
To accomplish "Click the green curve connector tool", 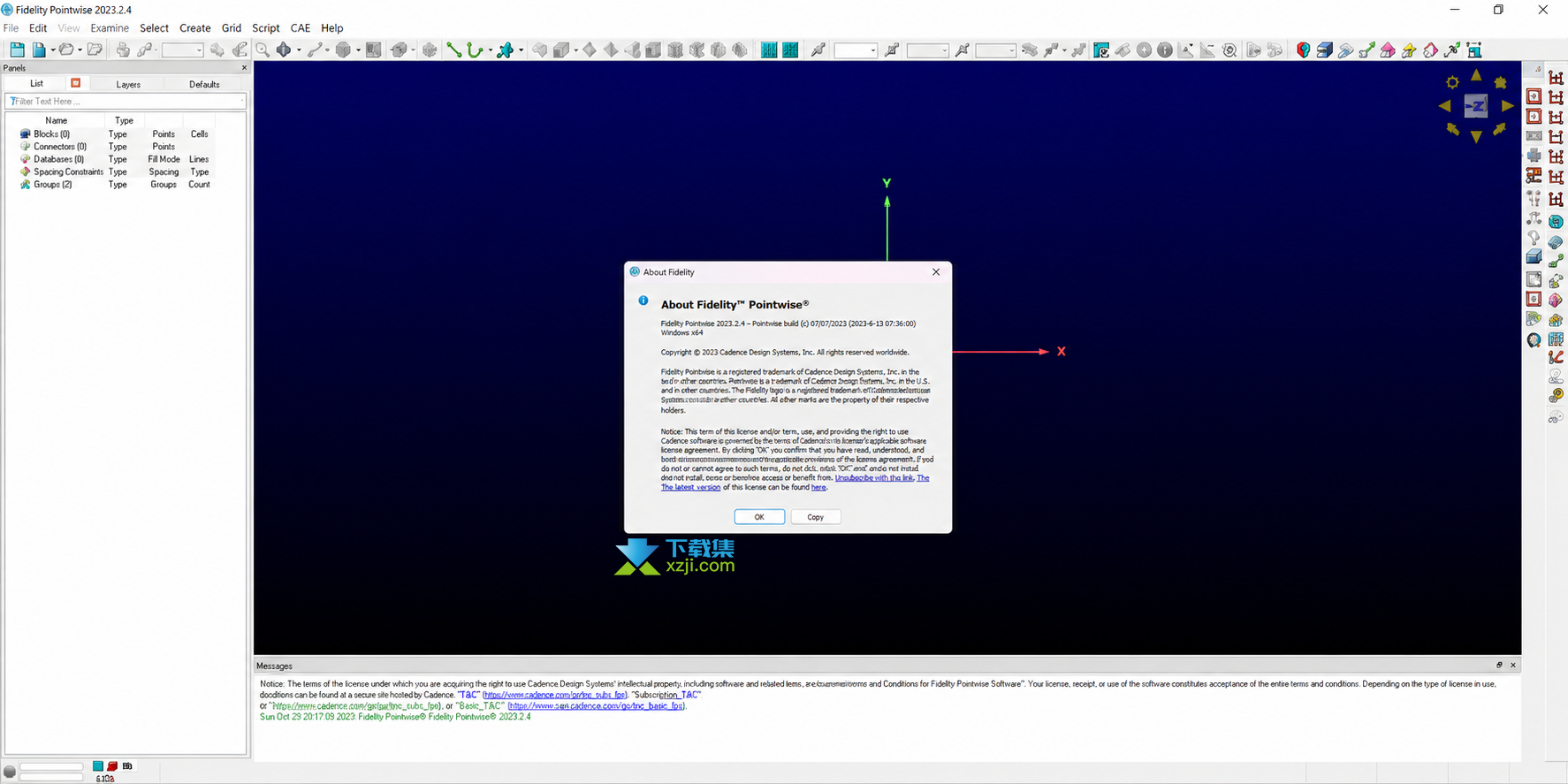I will click(x=475, y=50).
